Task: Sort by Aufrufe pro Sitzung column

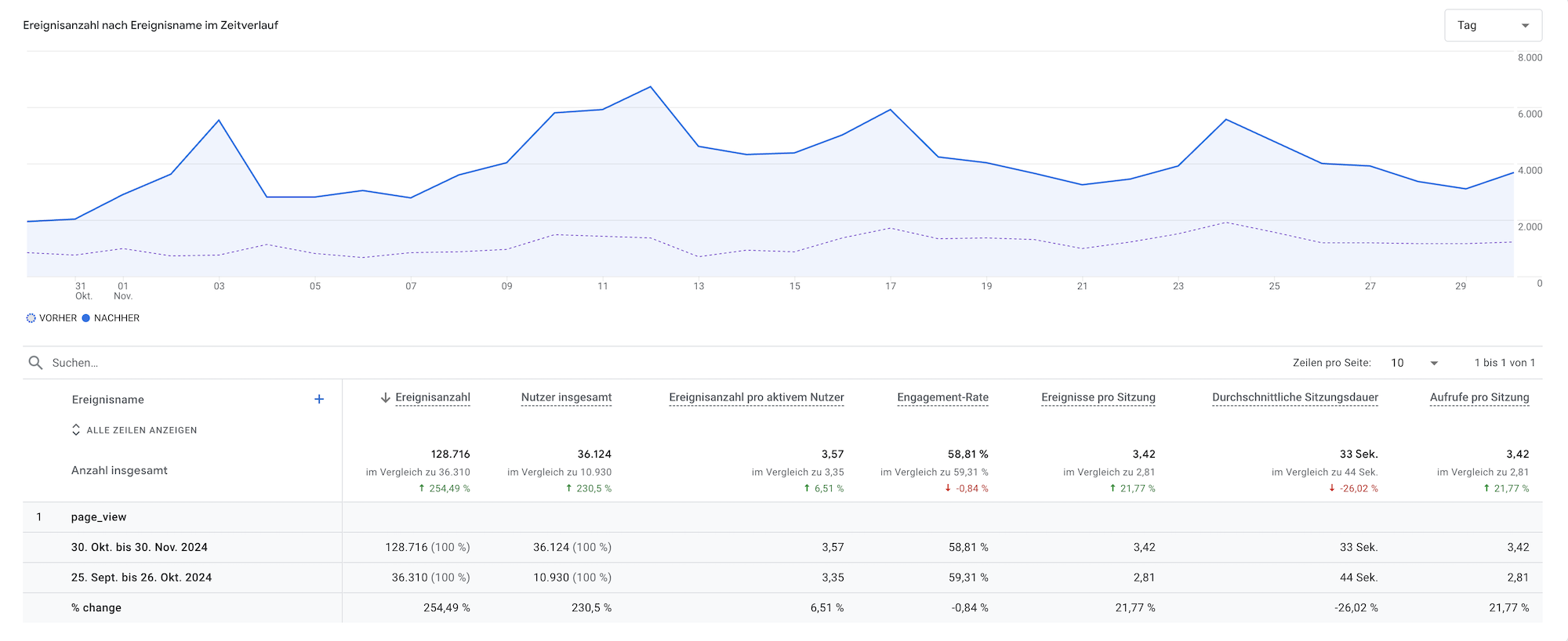Action: 1479,397
